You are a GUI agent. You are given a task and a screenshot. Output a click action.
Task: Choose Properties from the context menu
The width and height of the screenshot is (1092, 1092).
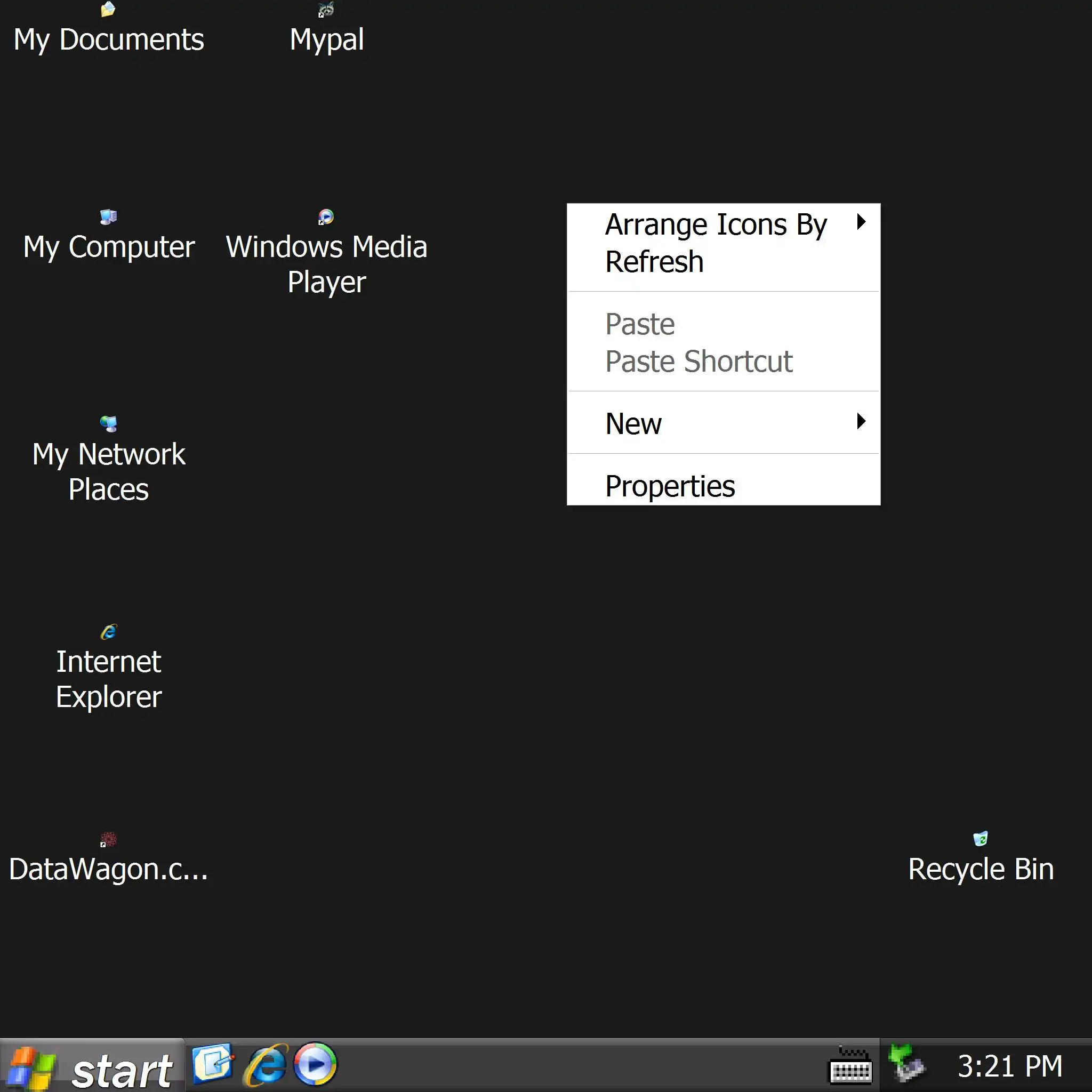669,486
